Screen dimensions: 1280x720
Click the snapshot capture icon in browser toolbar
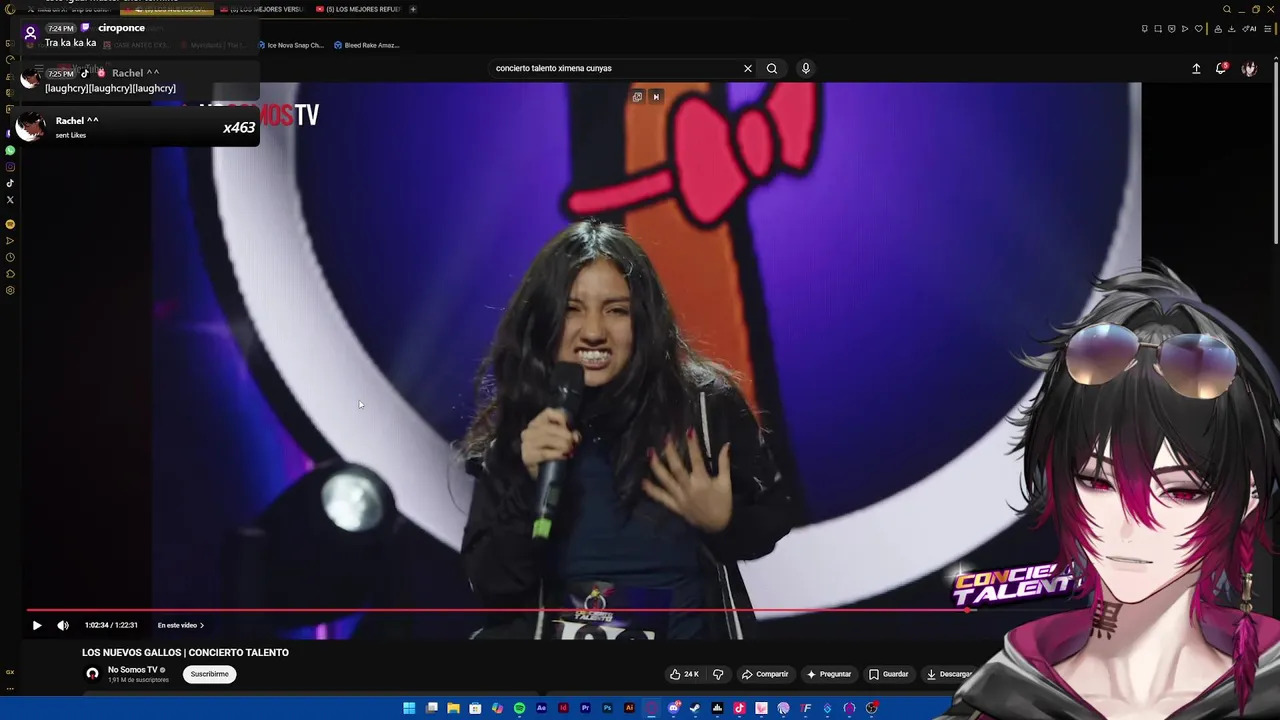point(1158,29)
